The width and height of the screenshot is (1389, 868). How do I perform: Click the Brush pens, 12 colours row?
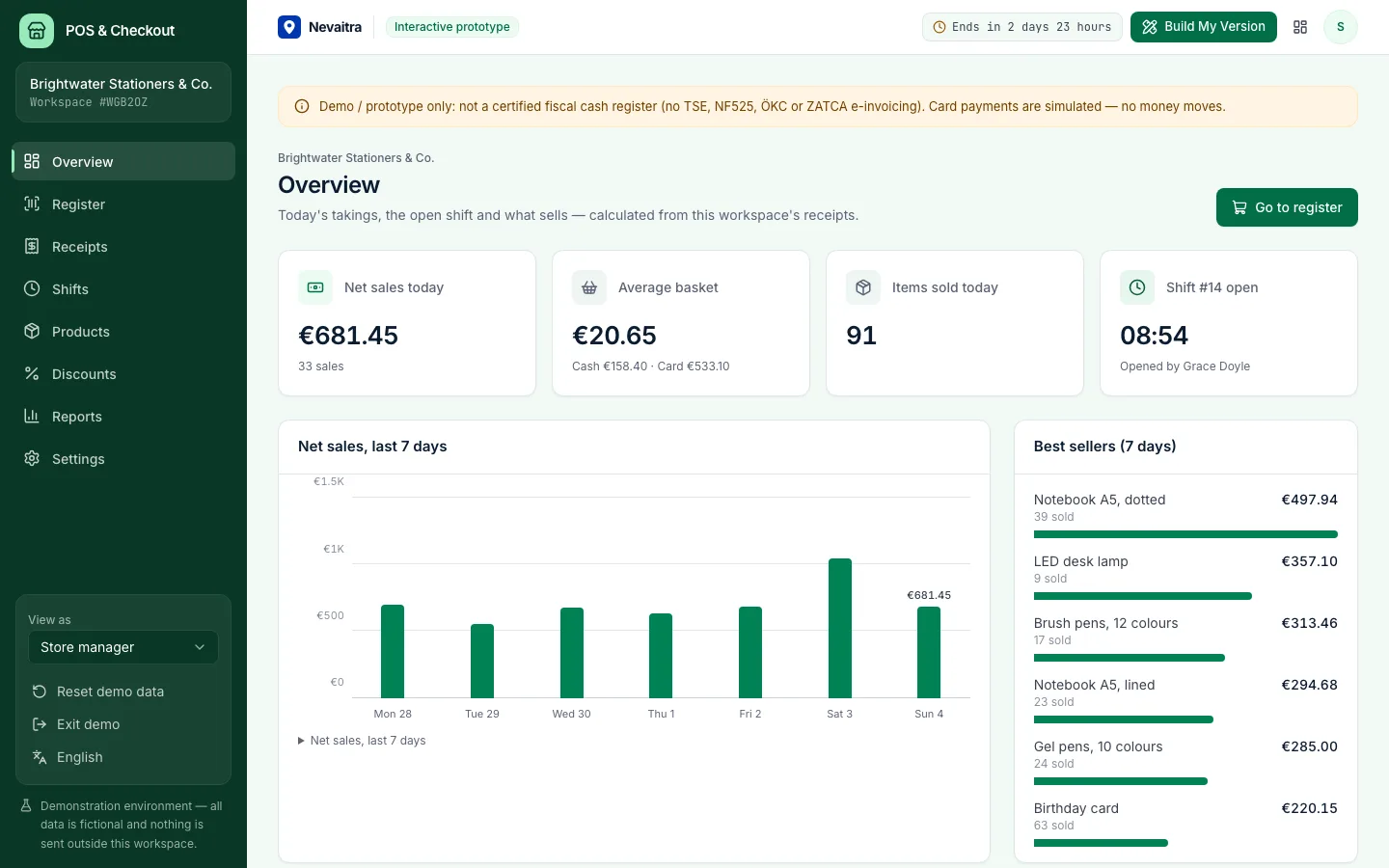(x=1185, y=638)
